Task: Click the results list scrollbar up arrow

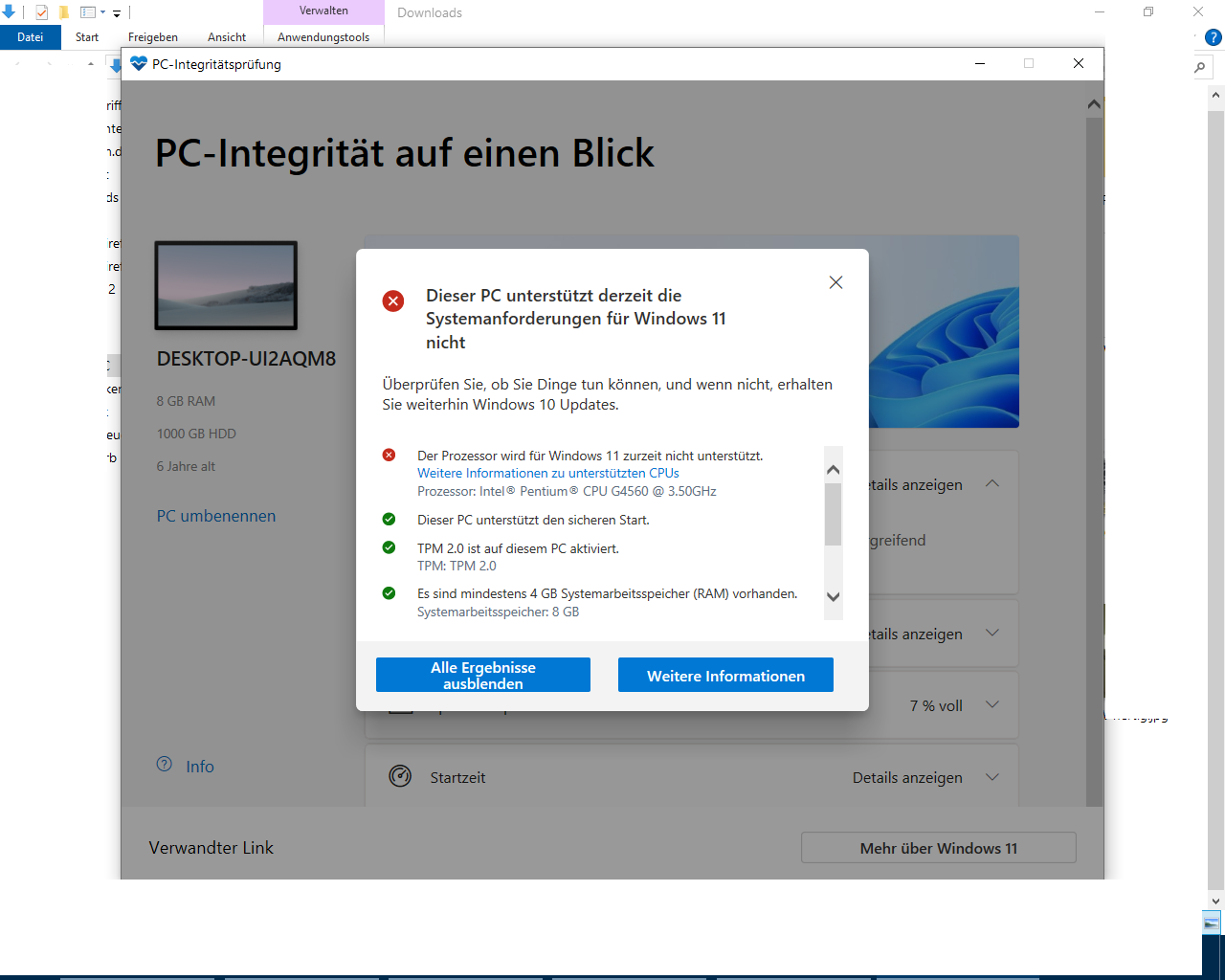Action: coord(833,469)
